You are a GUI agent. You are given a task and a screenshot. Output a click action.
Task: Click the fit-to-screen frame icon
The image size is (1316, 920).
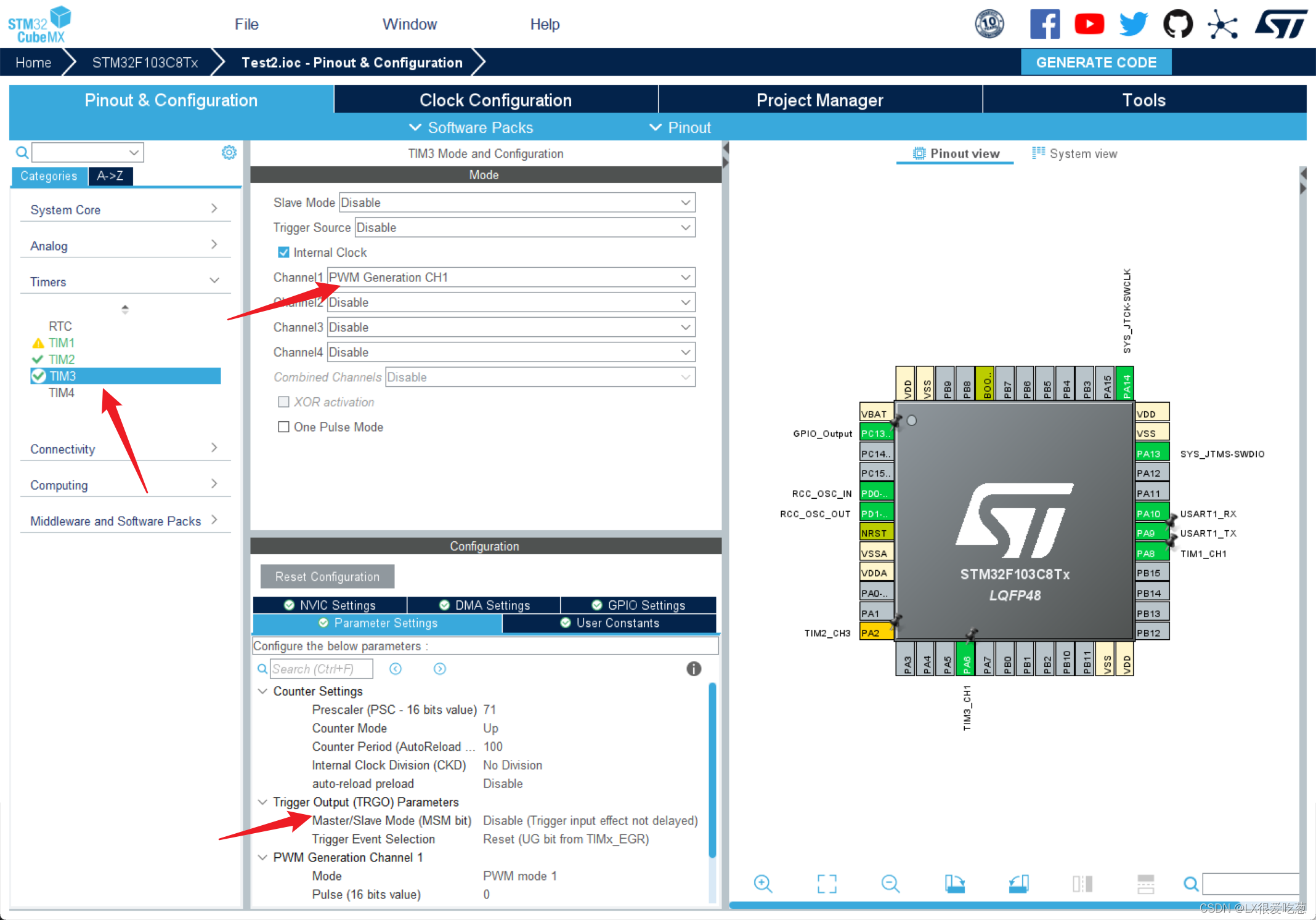tap(827, 884)
